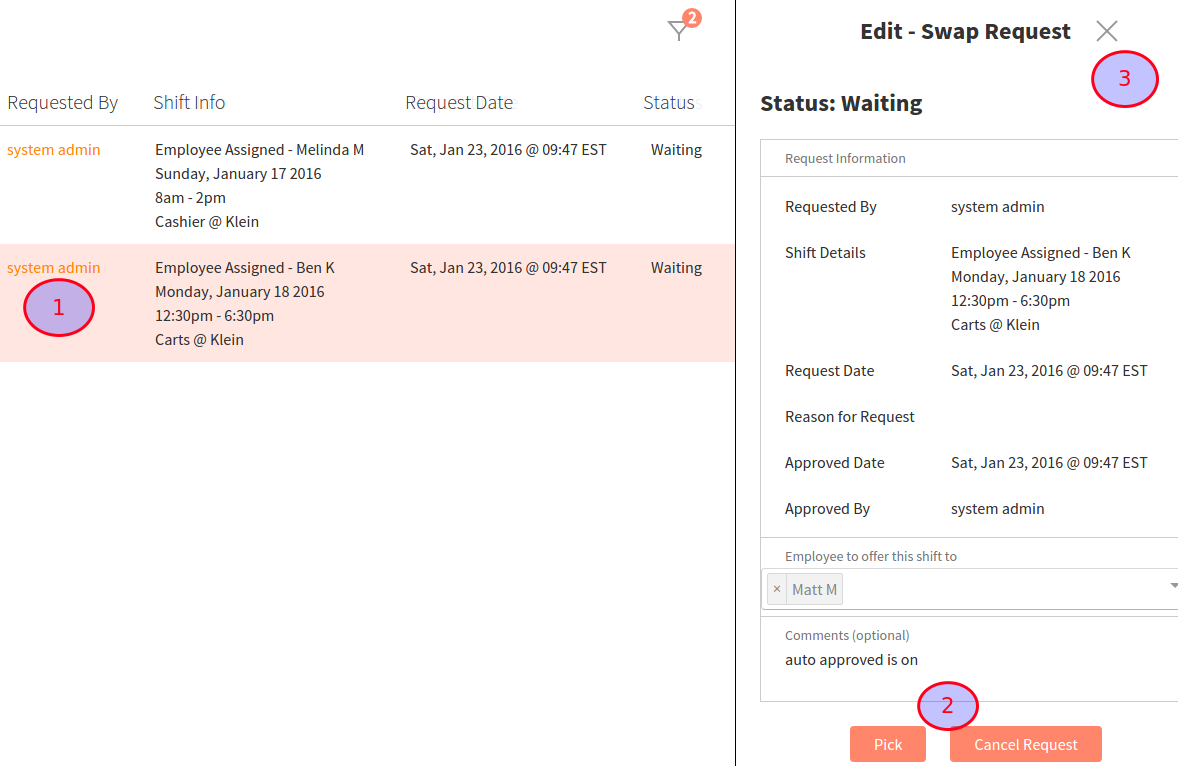Screen dimensions: 1178x766
Task: Click the Request Information section header
Action: pyautogui.click(x=845, y=158)
